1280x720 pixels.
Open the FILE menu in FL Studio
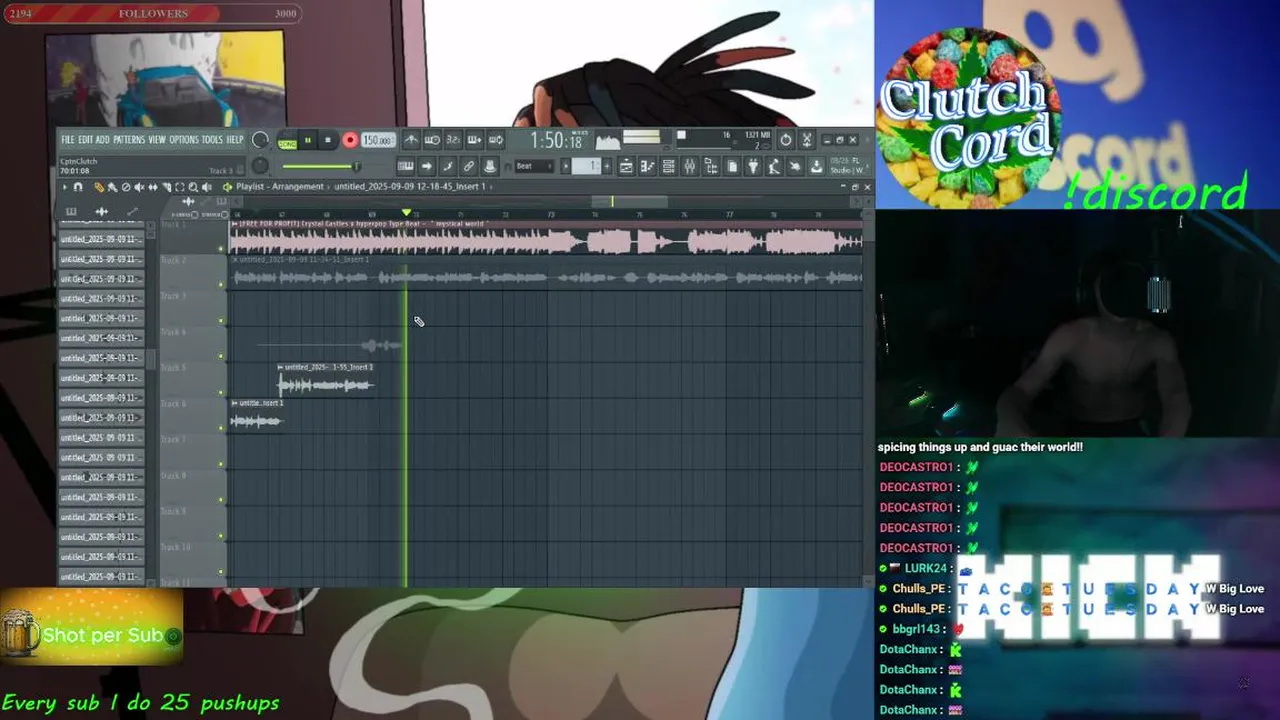68,140
